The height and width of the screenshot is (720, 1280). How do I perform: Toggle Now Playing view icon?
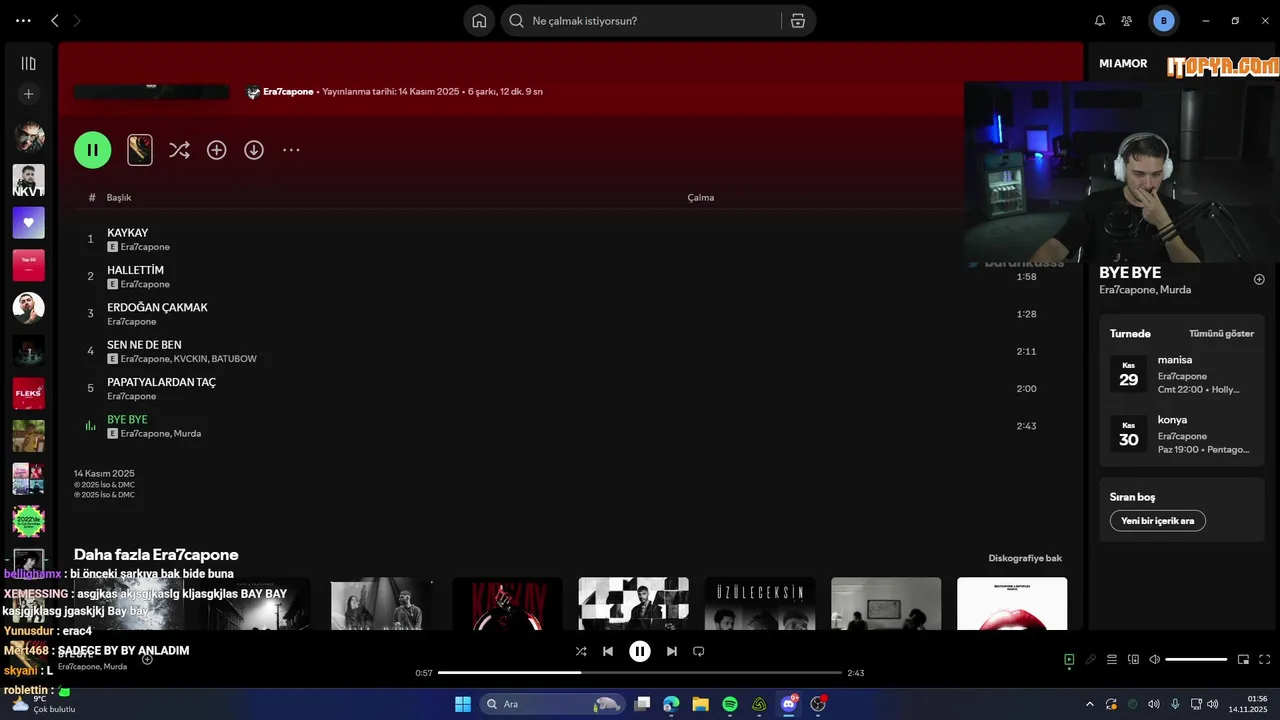1069,660
